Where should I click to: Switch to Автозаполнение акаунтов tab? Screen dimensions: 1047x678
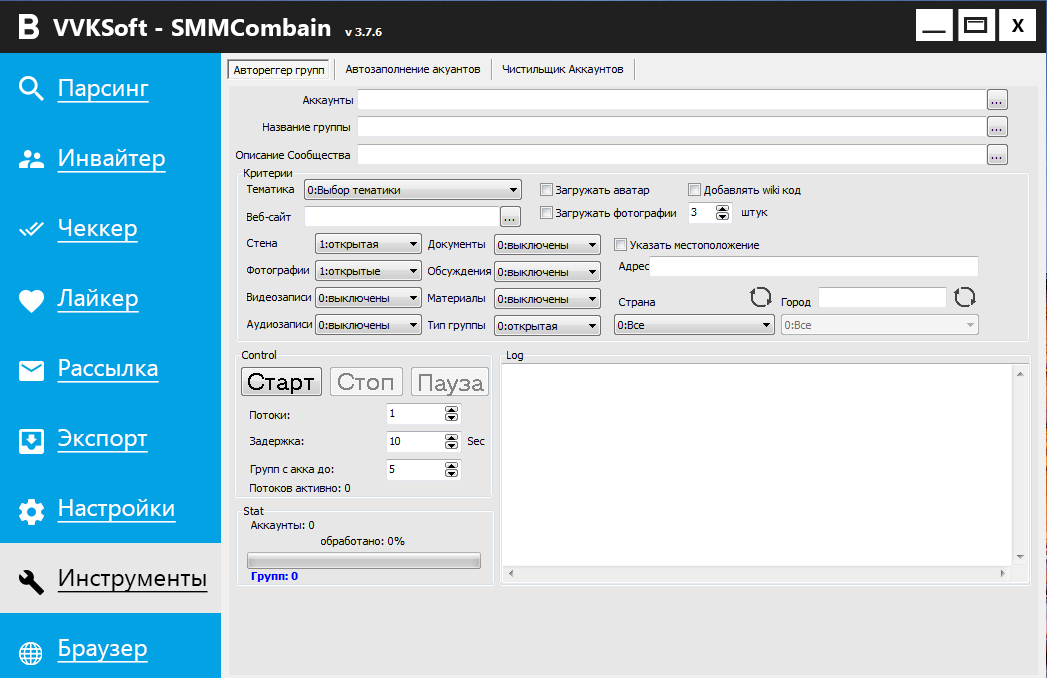pos(413,69)
